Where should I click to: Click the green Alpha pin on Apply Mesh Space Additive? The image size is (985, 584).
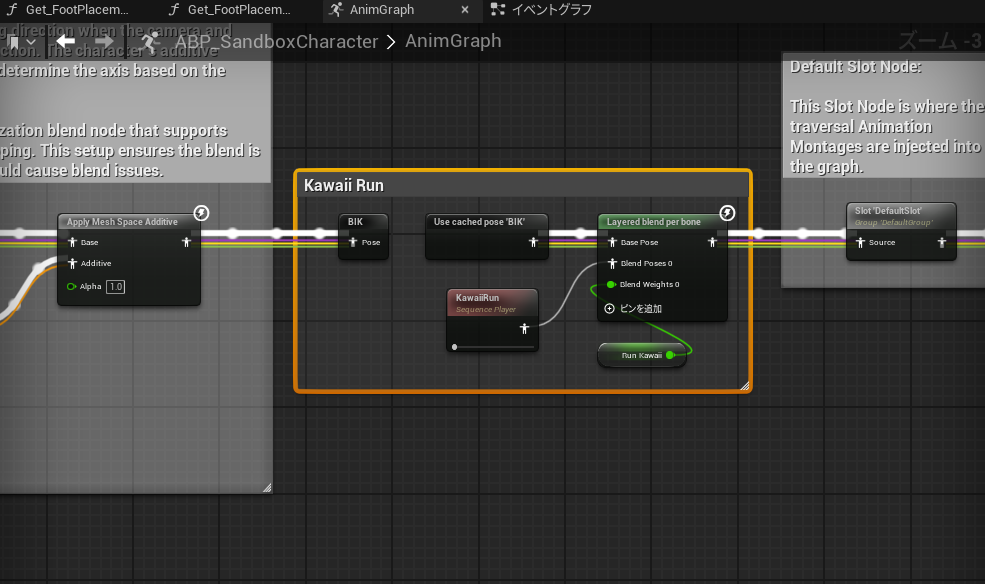pyautogui.click(x=71, y=287)
